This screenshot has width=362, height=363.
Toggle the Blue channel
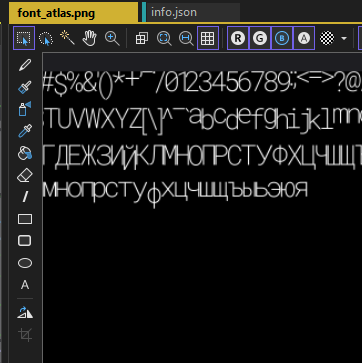(x=282, y=38)
